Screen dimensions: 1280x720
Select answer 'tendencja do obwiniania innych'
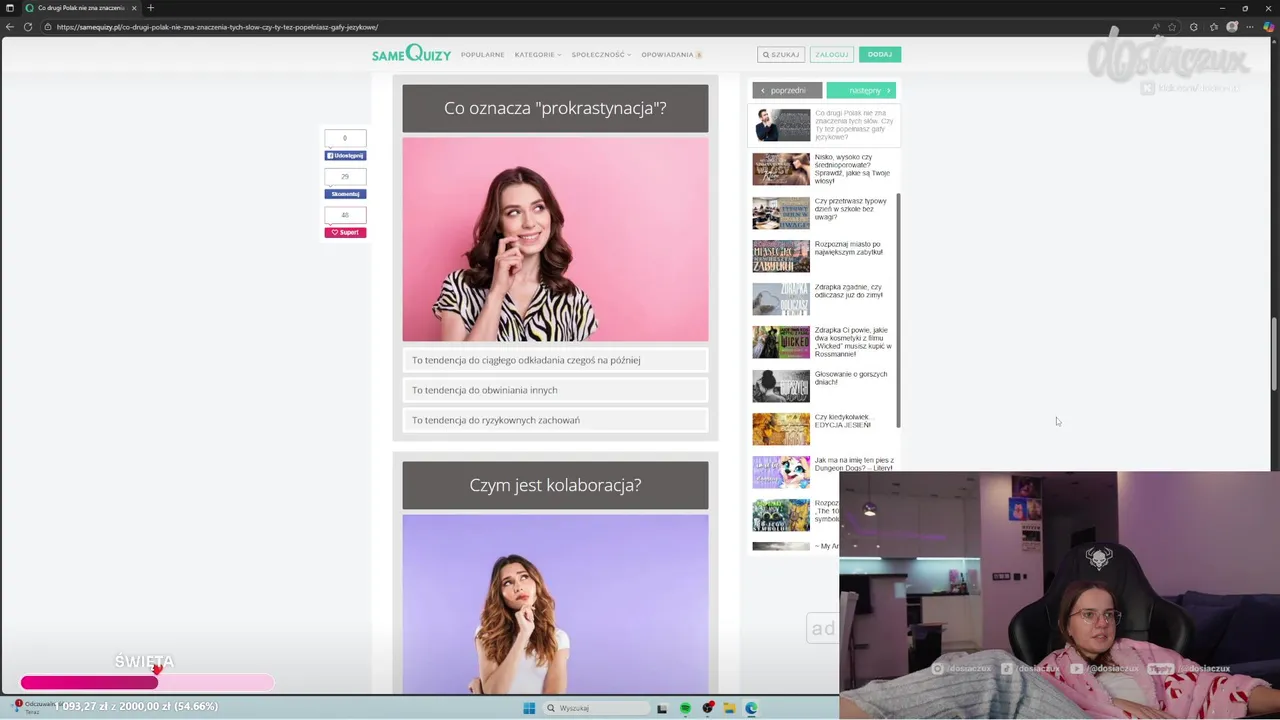pyautogui.click(x=555, y=390)
